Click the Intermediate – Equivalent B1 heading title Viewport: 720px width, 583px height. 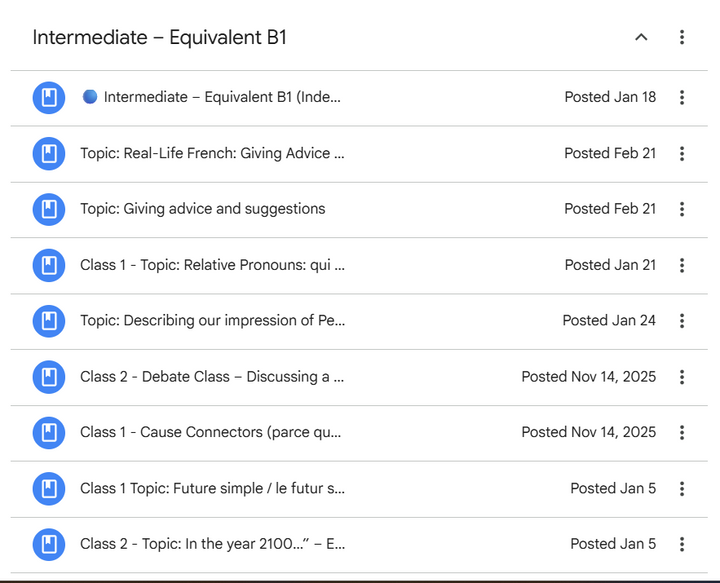pos(160,37)
